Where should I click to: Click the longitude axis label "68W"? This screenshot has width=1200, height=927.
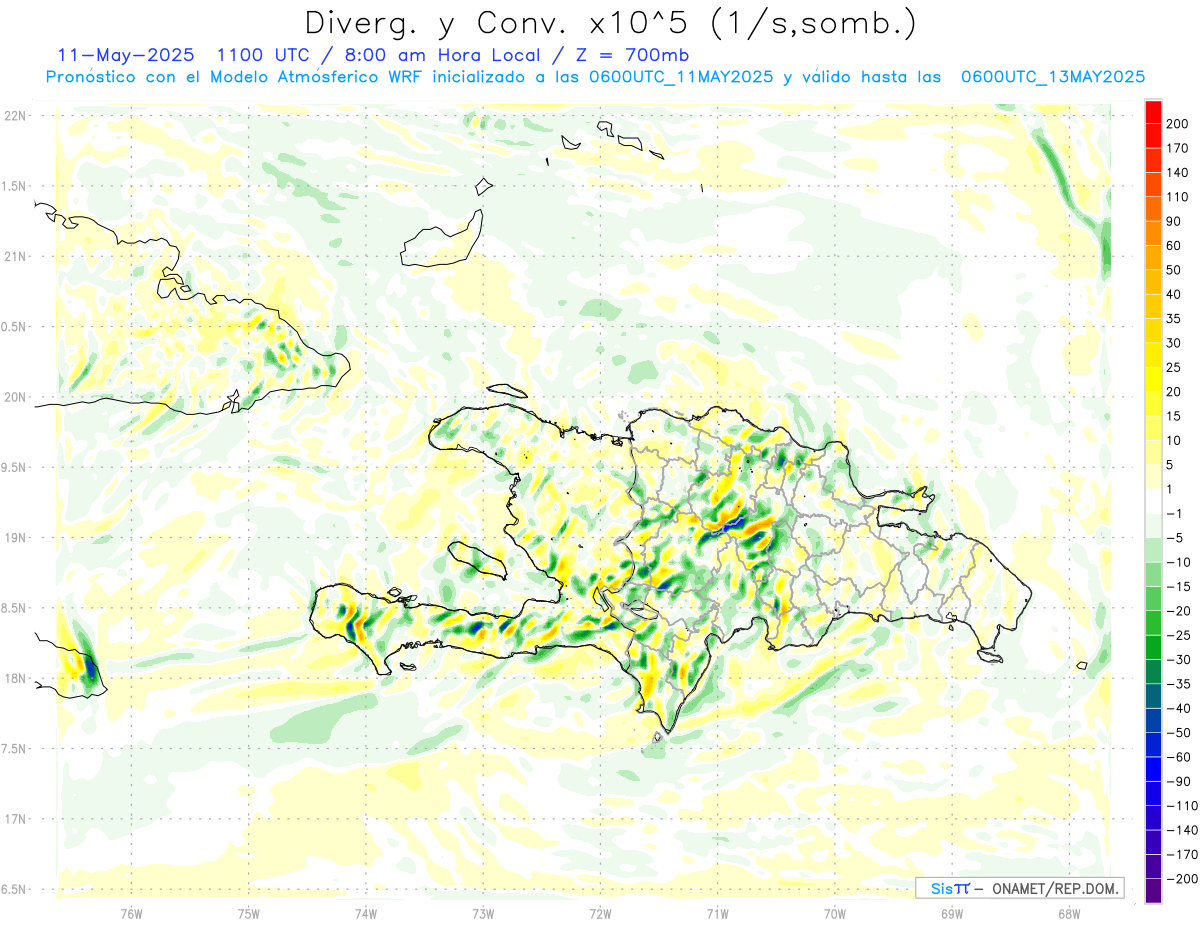click(x=1069, y=914)
